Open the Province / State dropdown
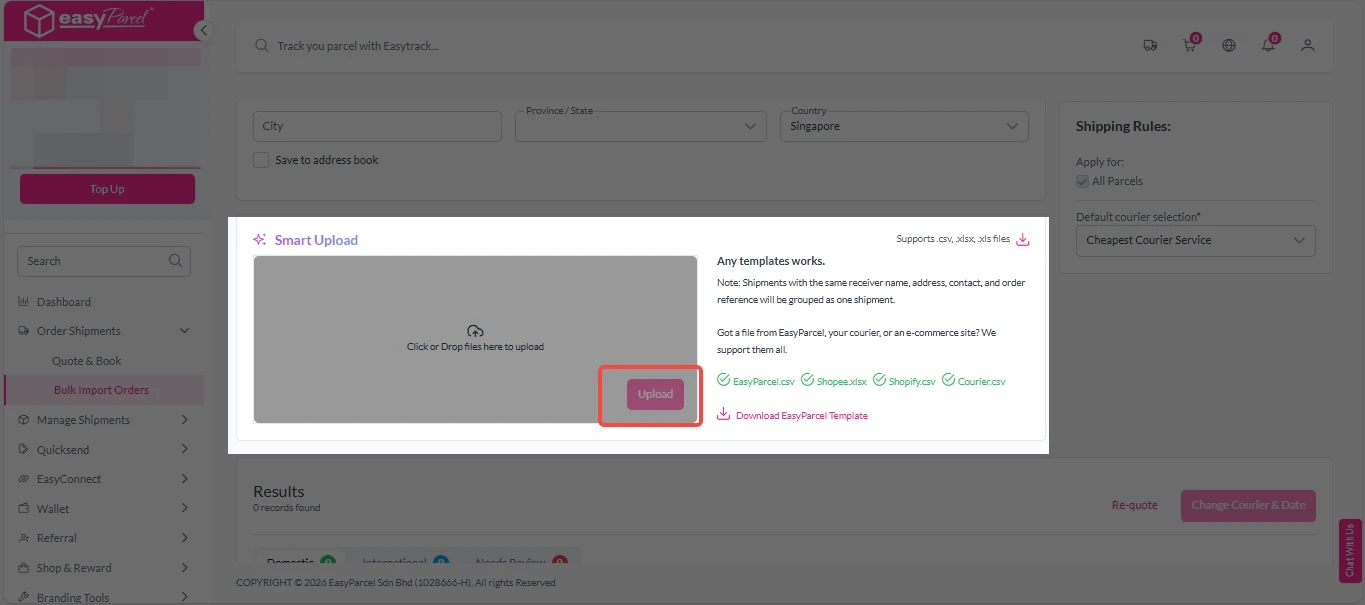The image size is (1365, 605). tap(640, 127)
